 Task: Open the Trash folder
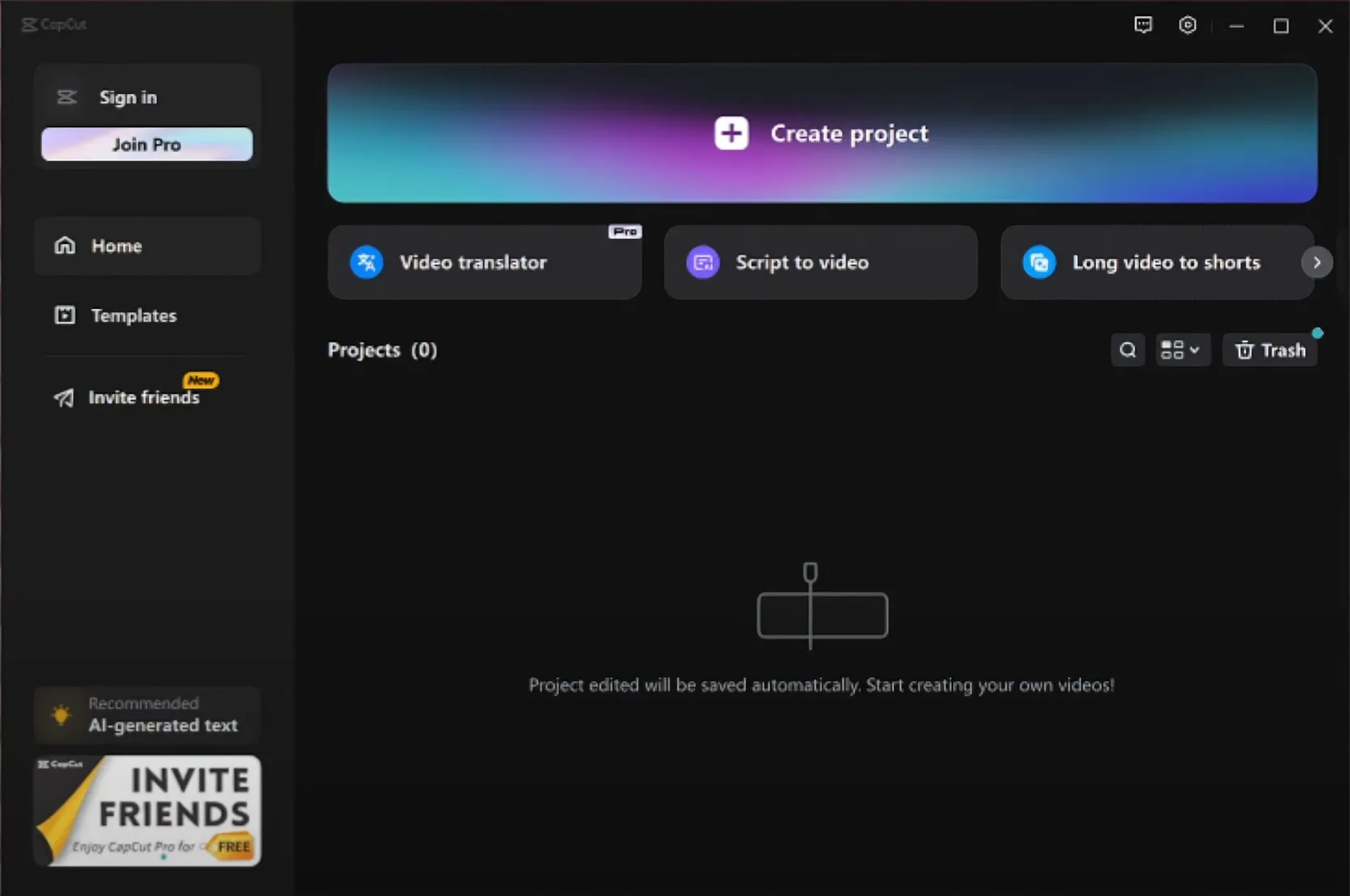(x=1269, y=350)
